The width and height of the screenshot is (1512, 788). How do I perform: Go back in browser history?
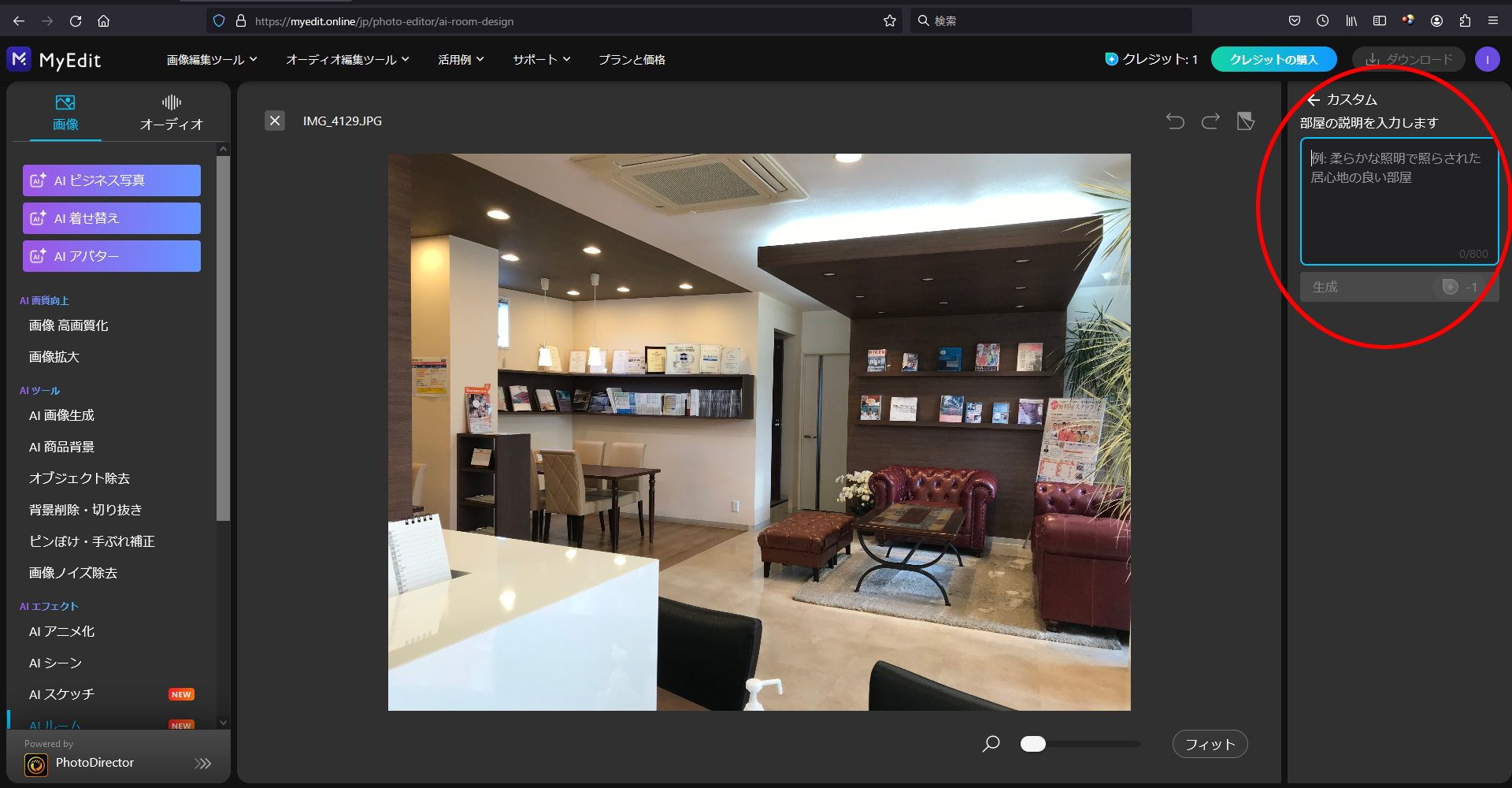click(x=19, y=21)
